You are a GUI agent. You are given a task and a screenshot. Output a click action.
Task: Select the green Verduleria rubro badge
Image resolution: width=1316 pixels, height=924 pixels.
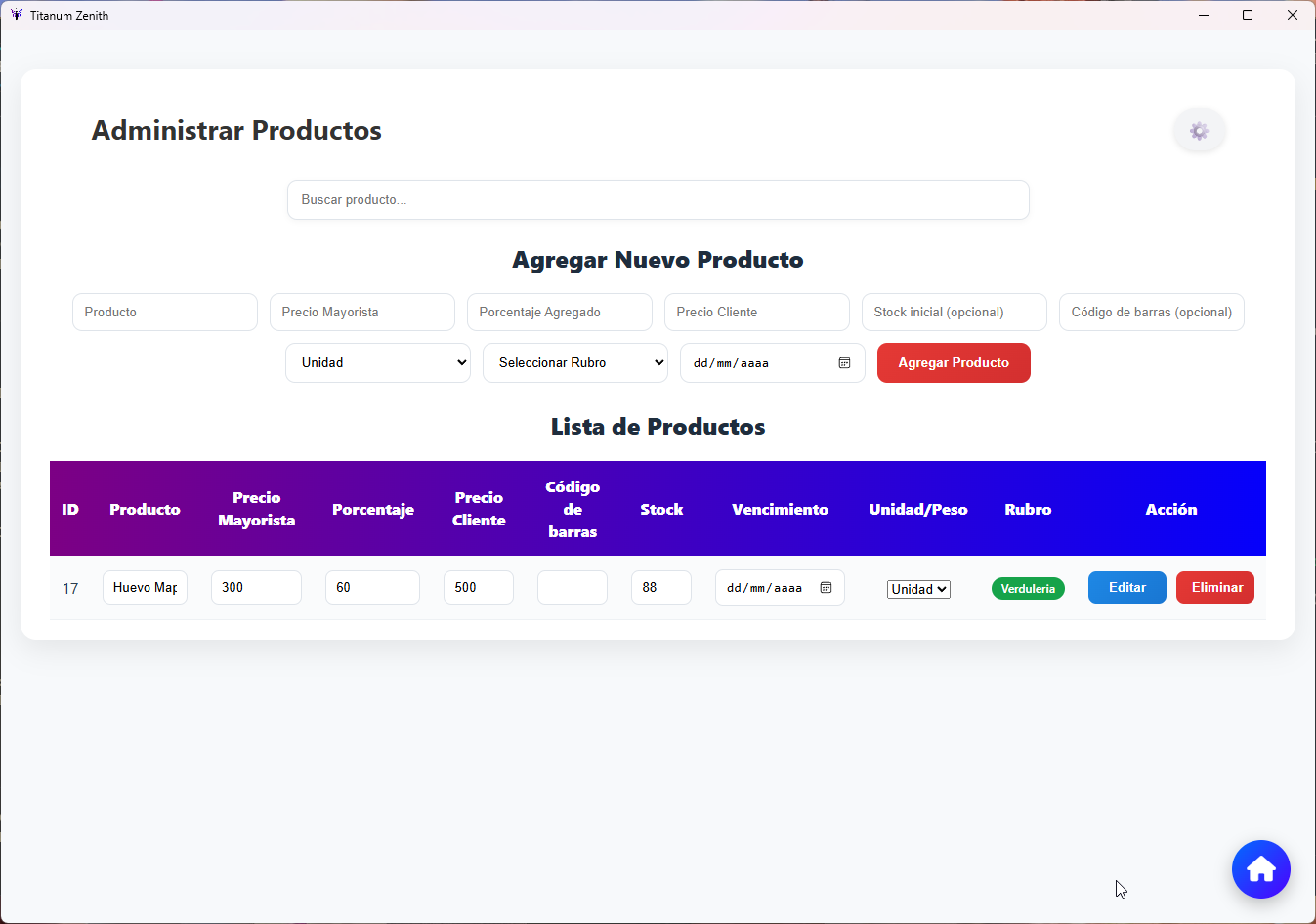point(1028,588)
